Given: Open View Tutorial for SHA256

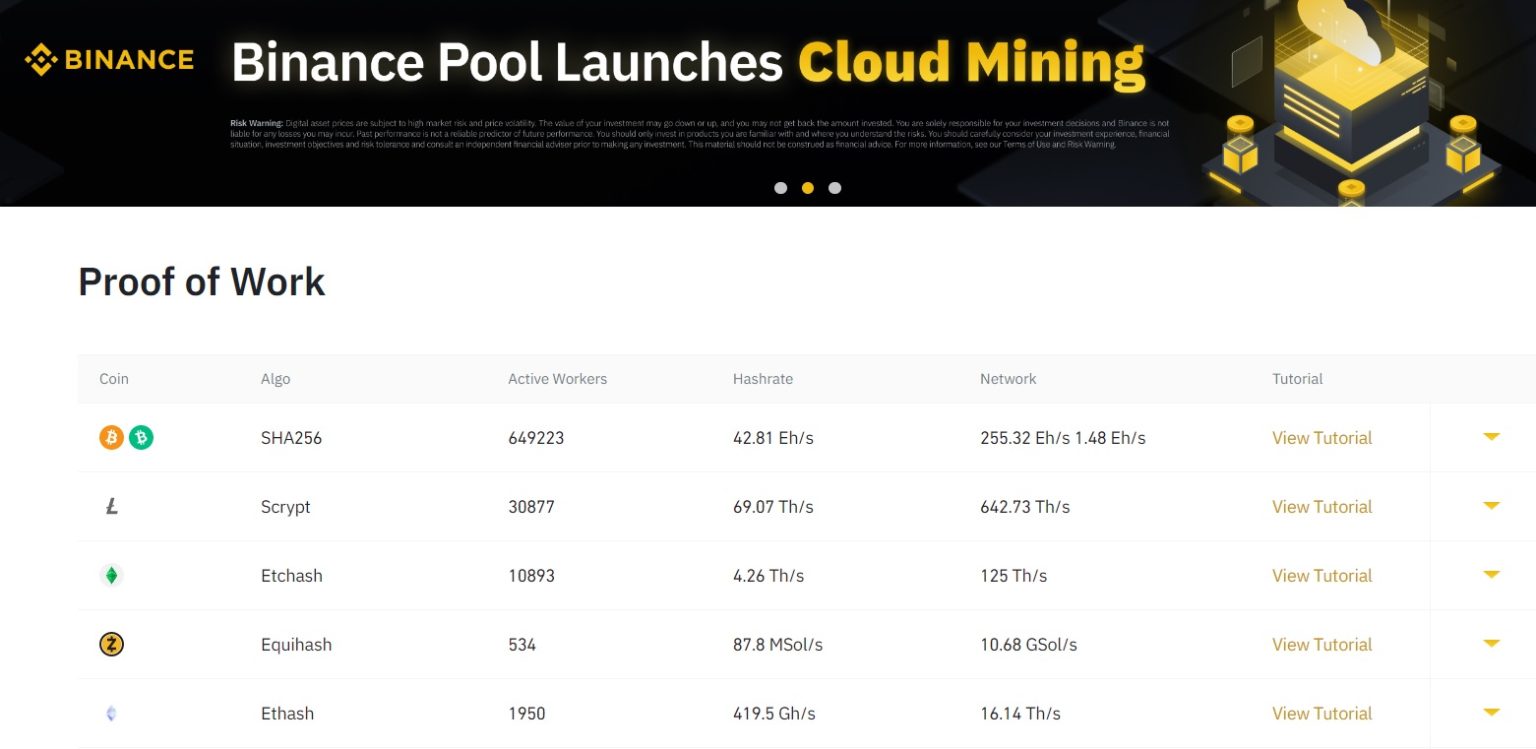Looking at the screenshot, I should pyautogui.click(x=1321, y=438).
